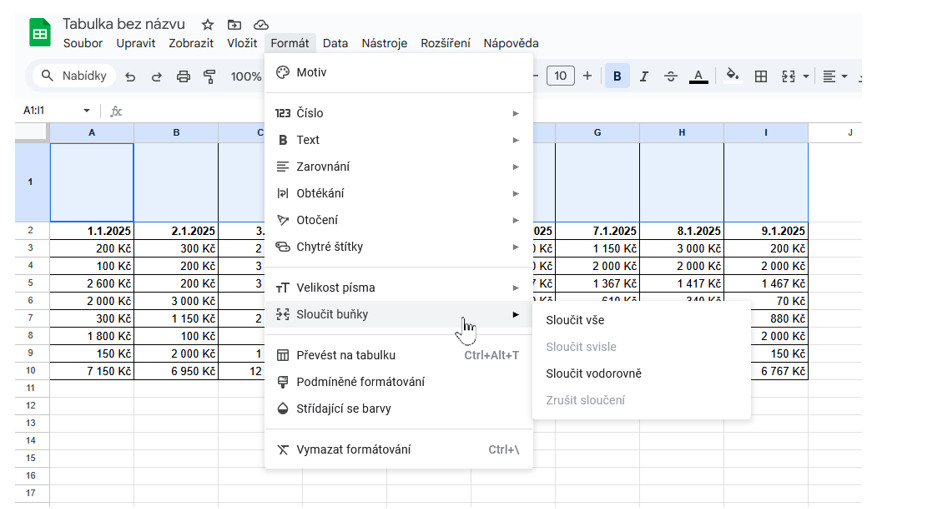This screenshot has height=509, width=945.
Task: Select Podmíněné formátování menu entry
Action: pyautogui.click(x=360, y=382)
